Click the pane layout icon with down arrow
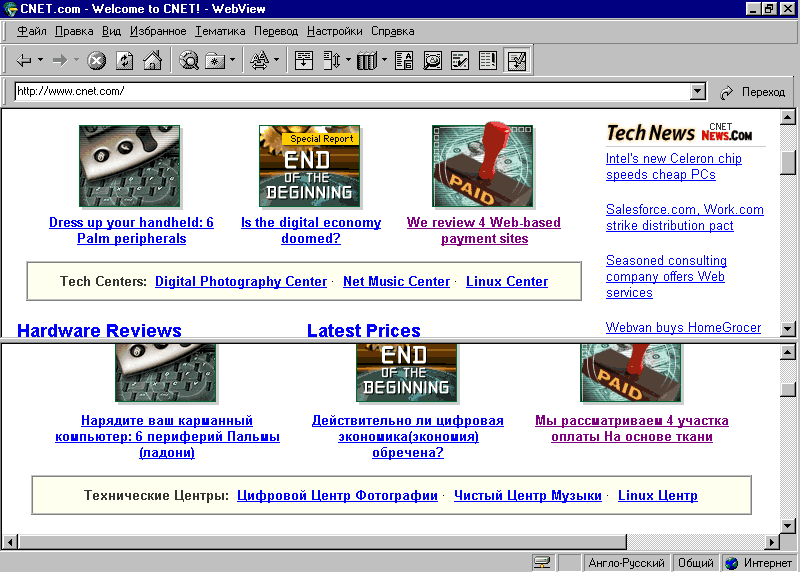The image size is (800, 572). [304, 61]
